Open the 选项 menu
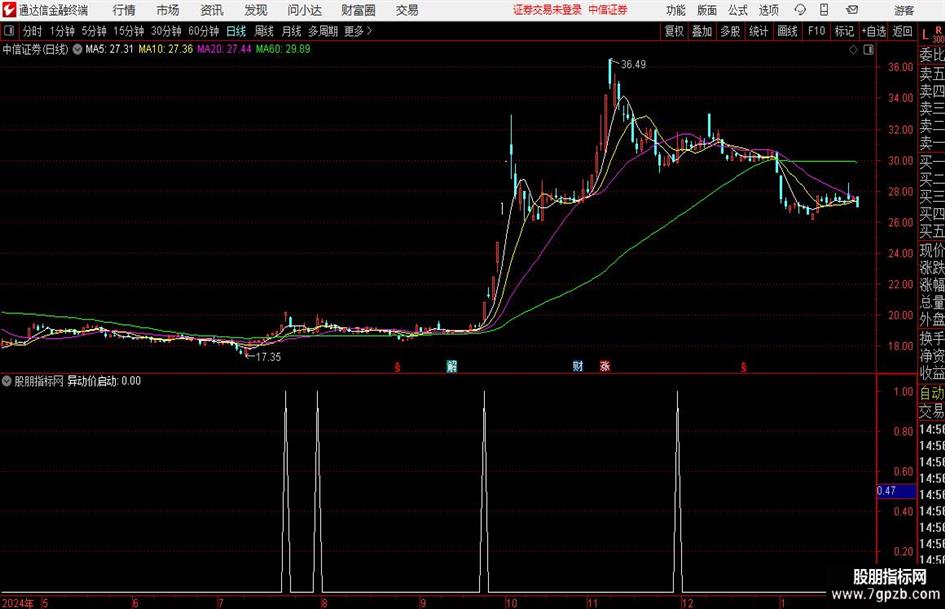Screen dimensions: 945x609 [x=768, y=10]
